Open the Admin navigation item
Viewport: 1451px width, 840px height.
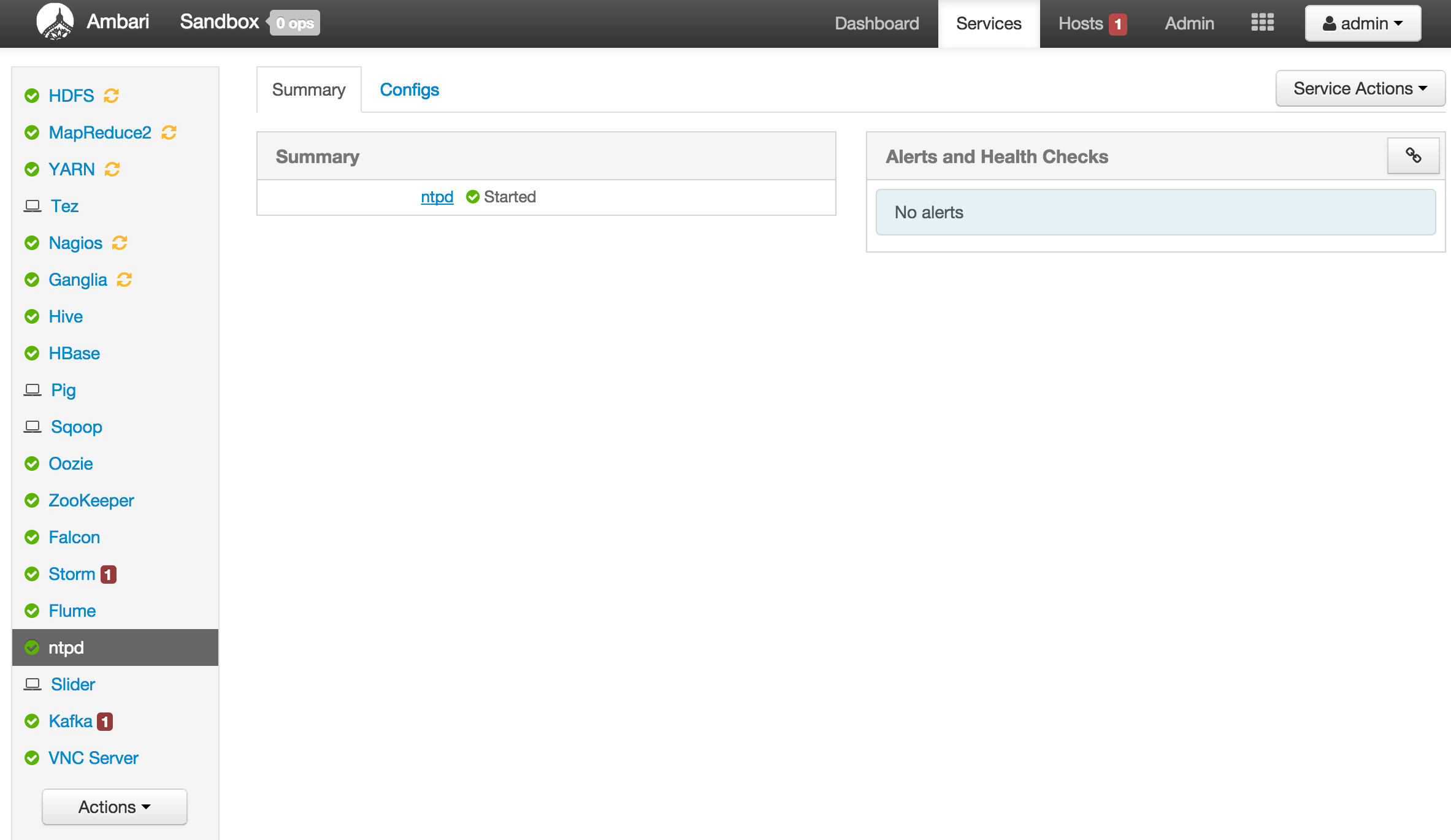click(1189, 23)
